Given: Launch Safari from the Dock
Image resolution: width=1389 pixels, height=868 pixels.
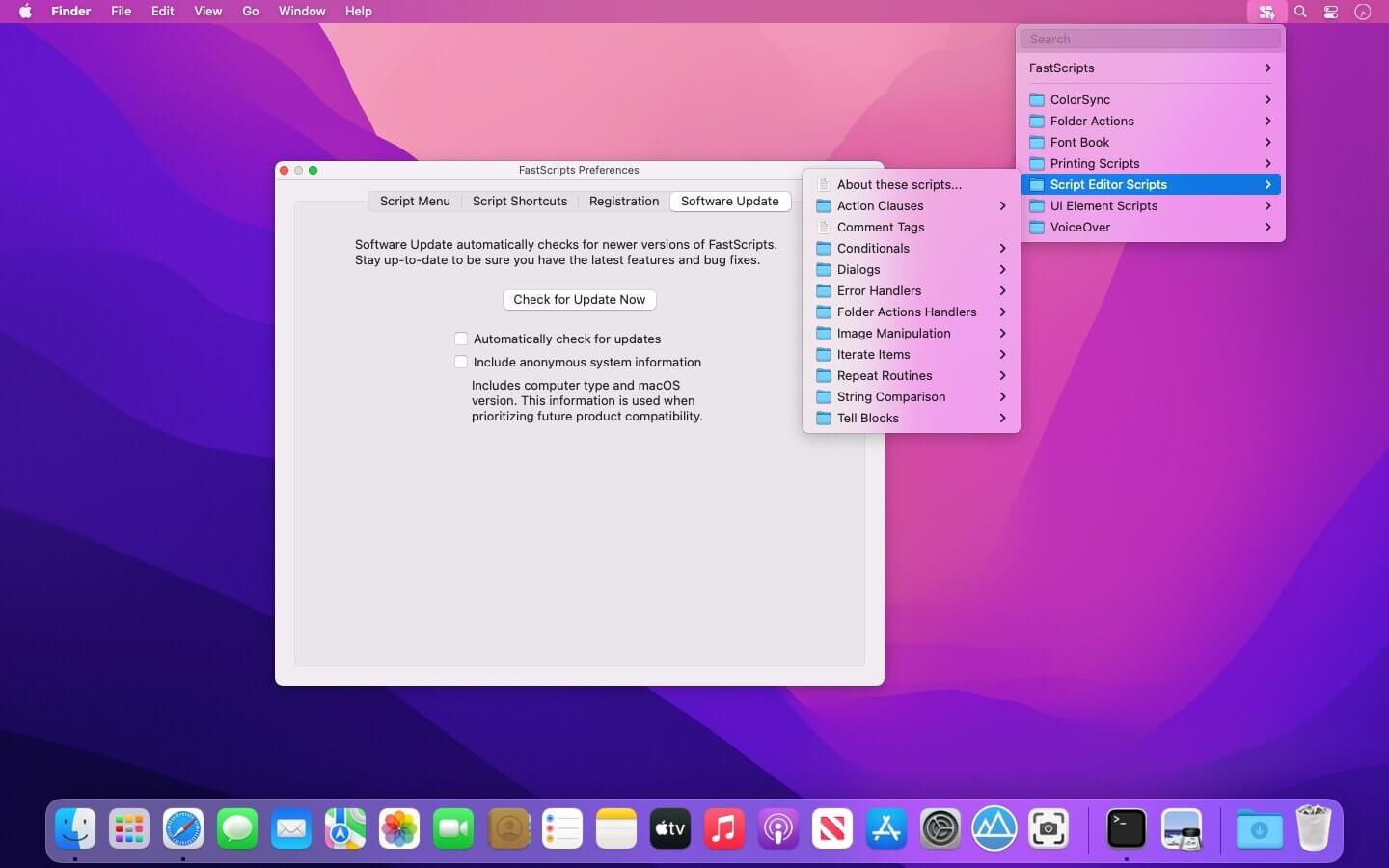Looking at the screenshot, I should click(x=183, y=828).
